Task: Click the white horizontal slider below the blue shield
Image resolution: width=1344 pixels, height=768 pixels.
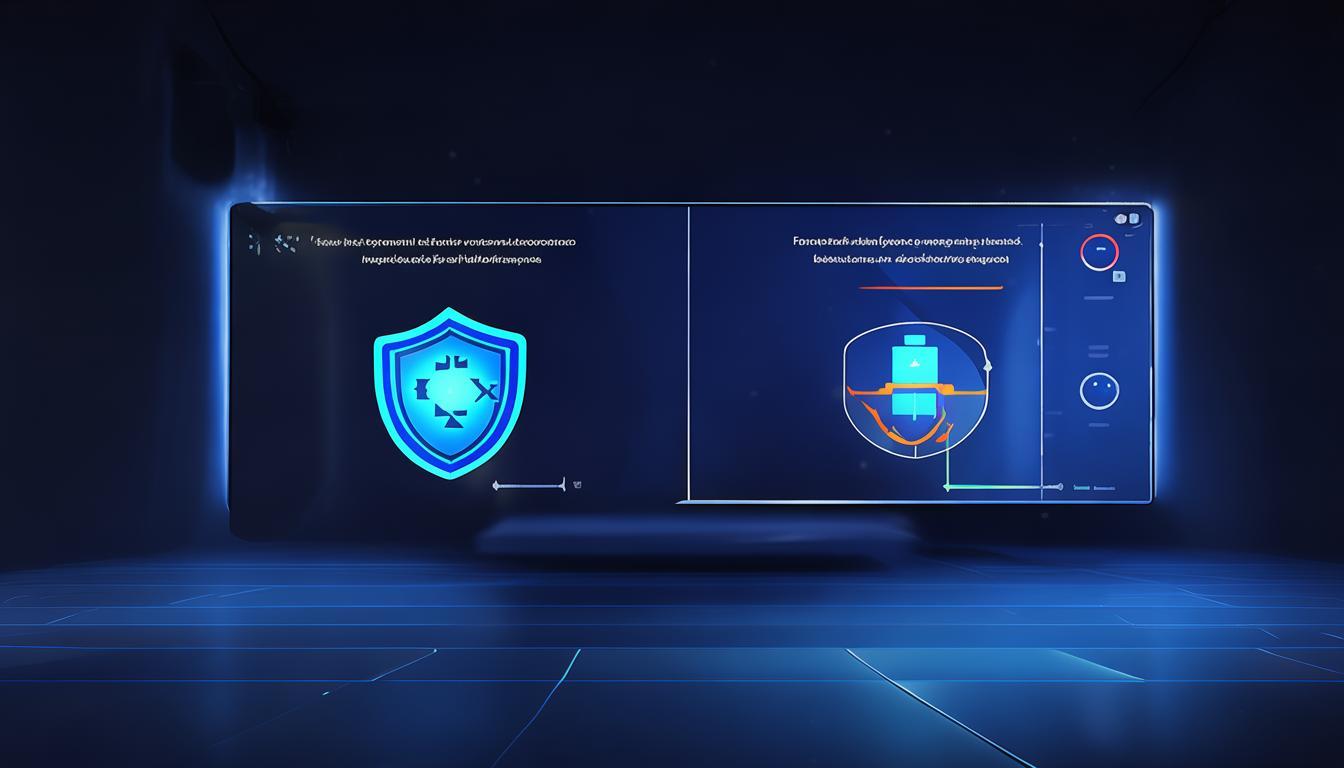Action: 529,486
